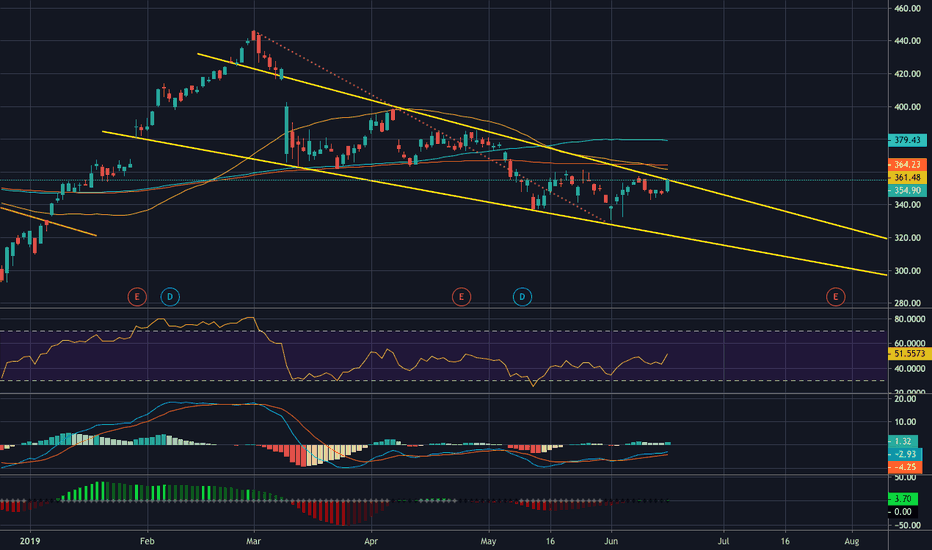This screenshot has width=932, height=550.
Task: Click the 40.0000 RSI axis label
Action: tap(909, 369)
